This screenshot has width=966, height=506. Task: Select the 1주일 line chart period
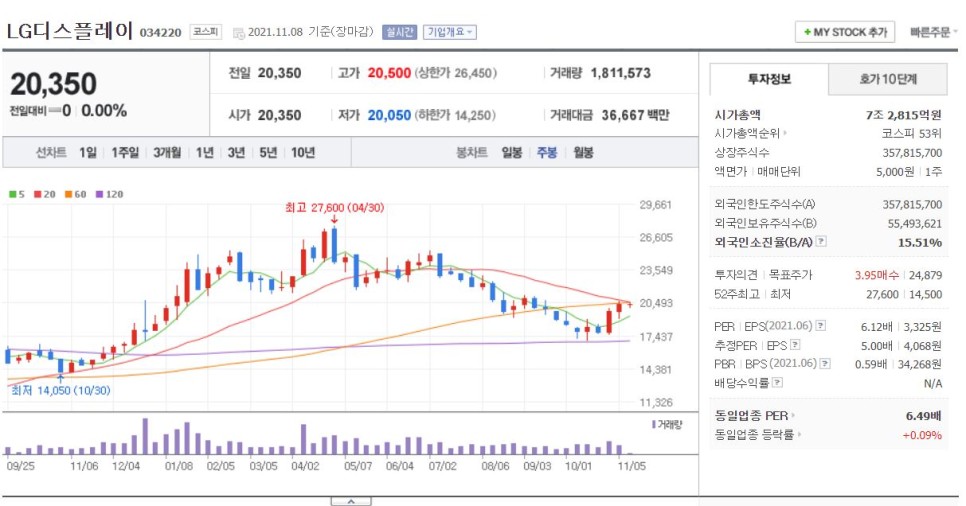point(125,152)
